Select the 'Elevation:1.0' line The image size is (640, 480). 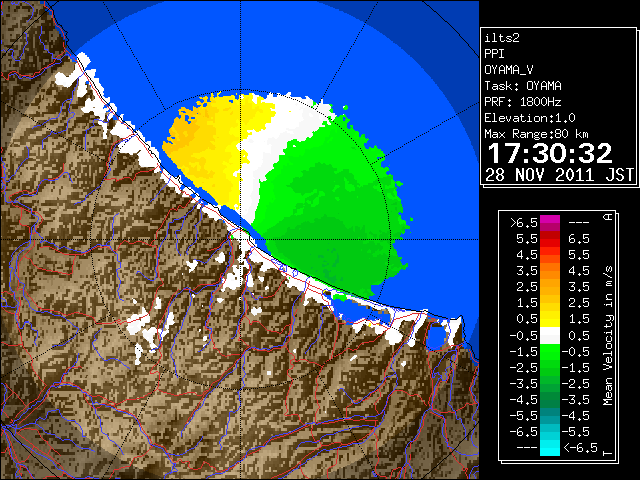point(530,118)
